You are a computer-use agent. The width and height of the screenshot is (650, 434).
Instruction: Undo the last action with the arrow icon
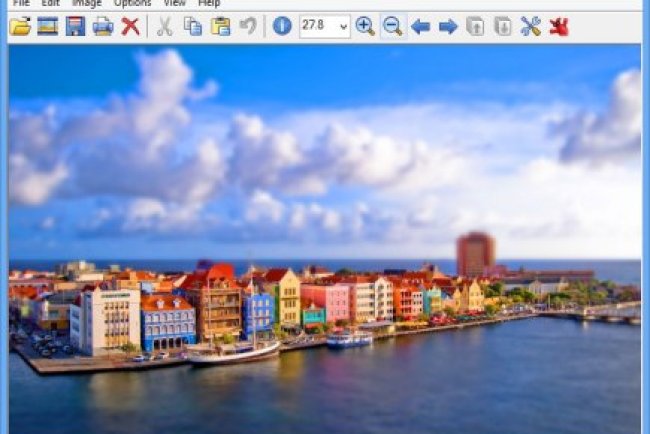pyautogui.click(x=248, y=27)
